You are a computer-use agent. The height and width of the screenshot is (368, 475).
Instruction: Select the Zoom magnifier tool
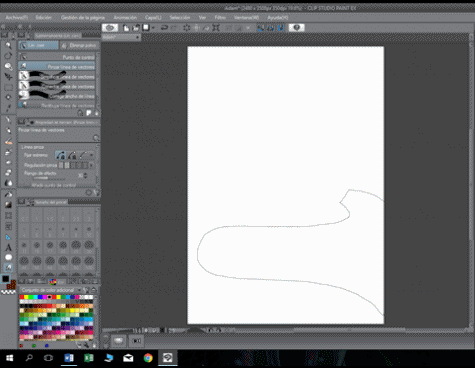point(8,45)
